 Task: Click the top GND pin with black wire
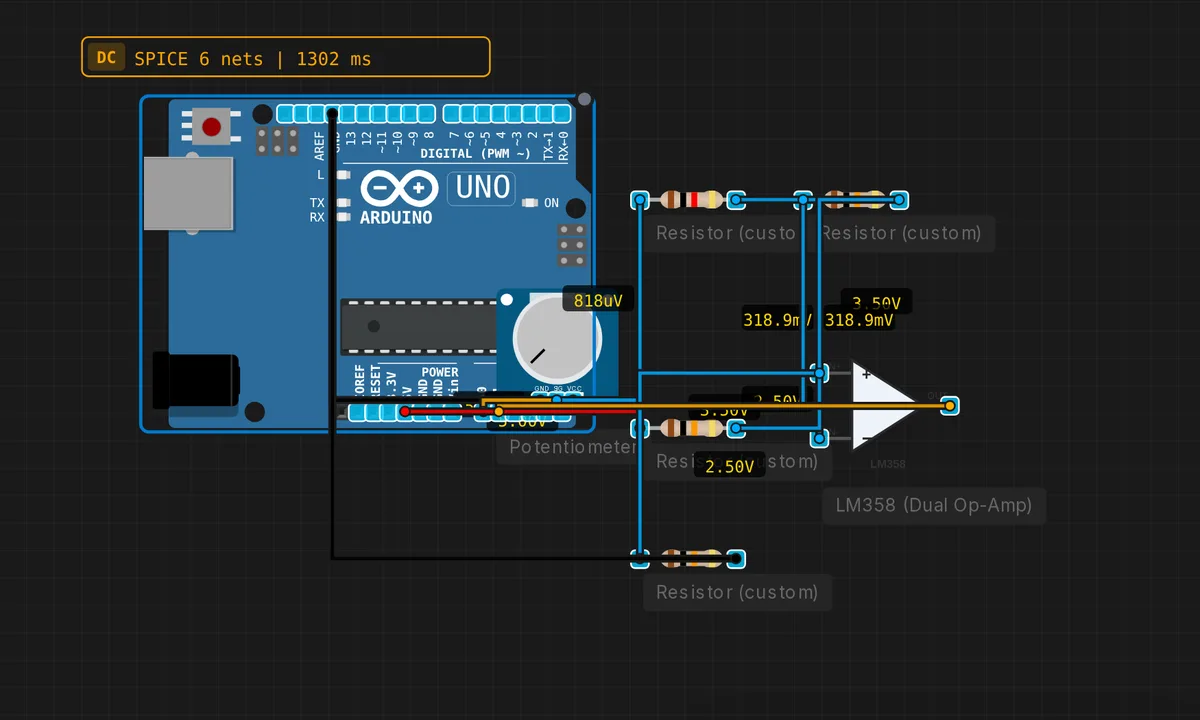pyautogui.click(x=333, y=113)
